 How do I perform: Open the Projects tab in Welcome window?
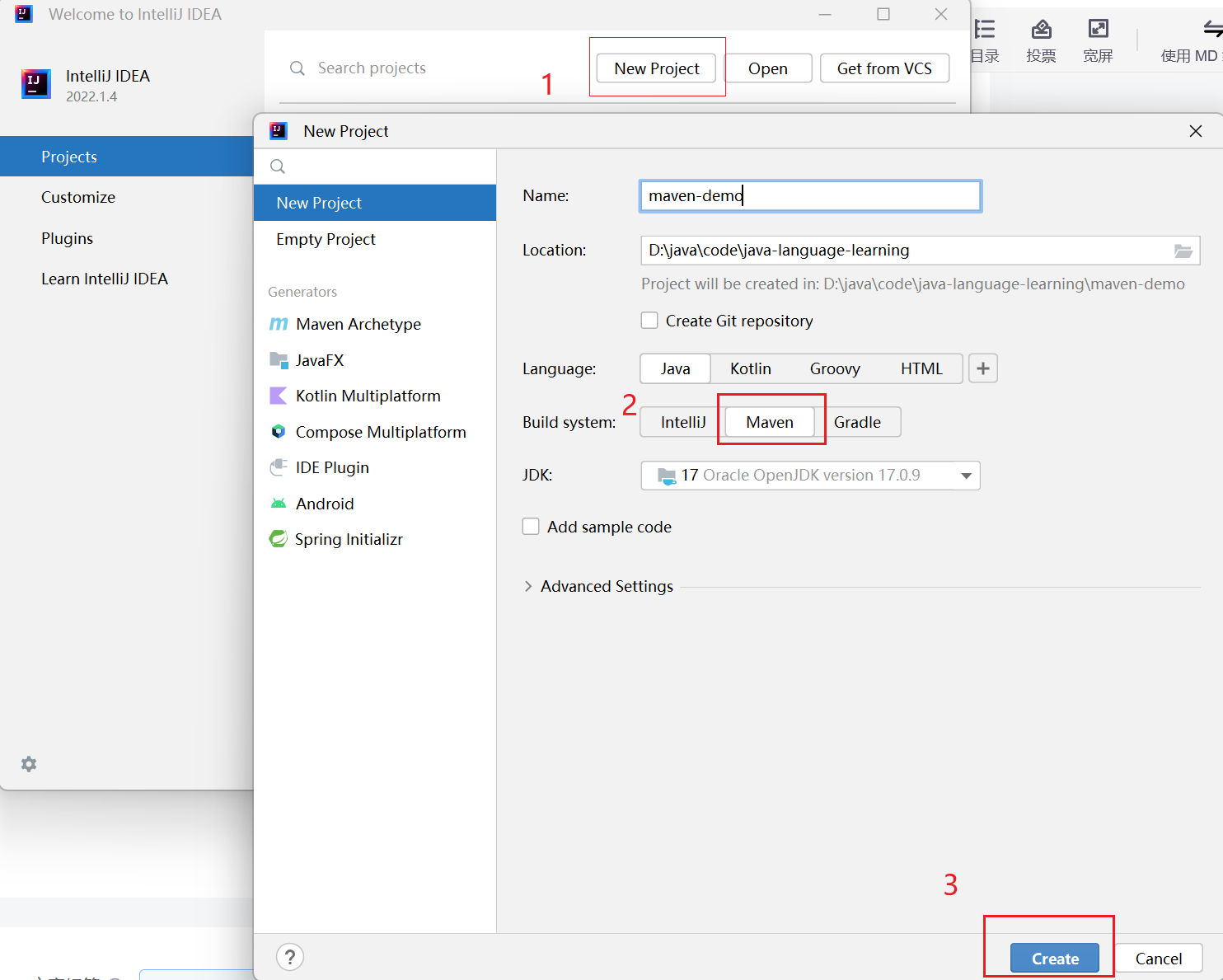126,157
